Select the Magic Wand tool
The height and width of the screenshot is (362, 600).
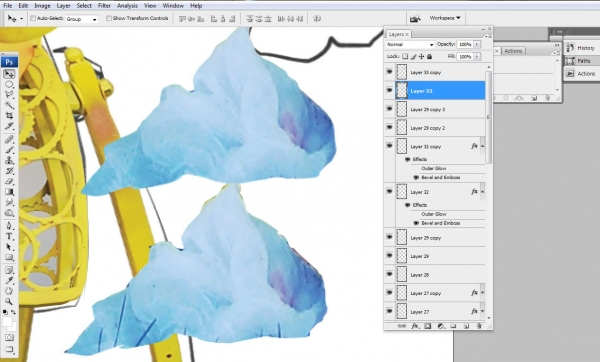point(9,105)
